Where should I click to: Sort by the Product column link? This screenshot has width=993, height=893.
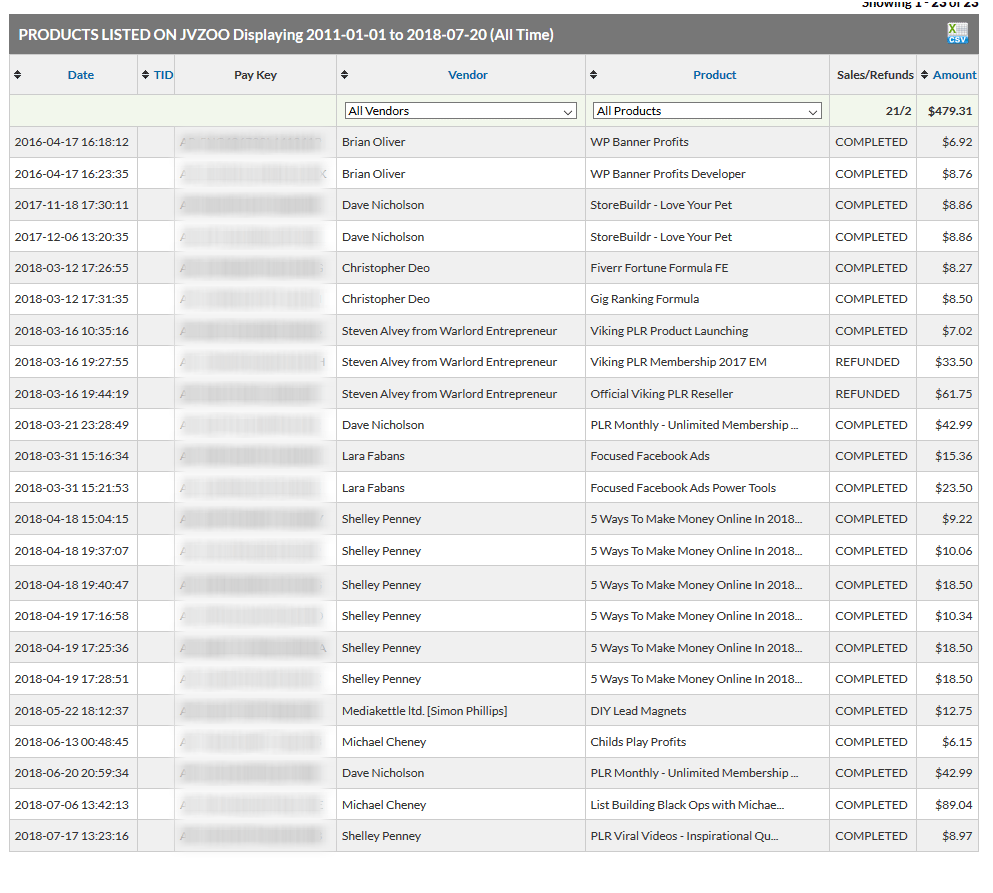click(x=714, y=75)
